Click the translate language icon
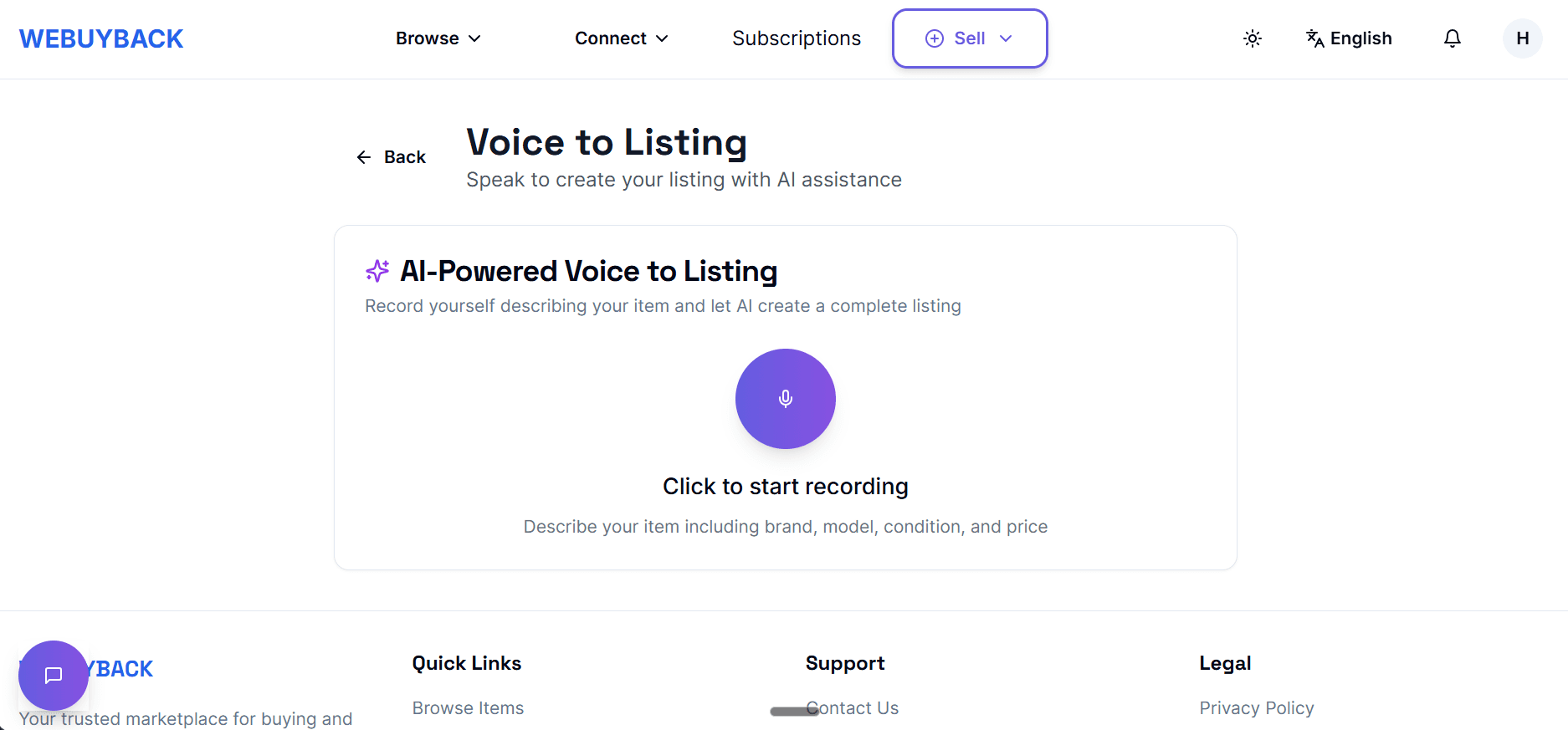 pos(1314,38)
